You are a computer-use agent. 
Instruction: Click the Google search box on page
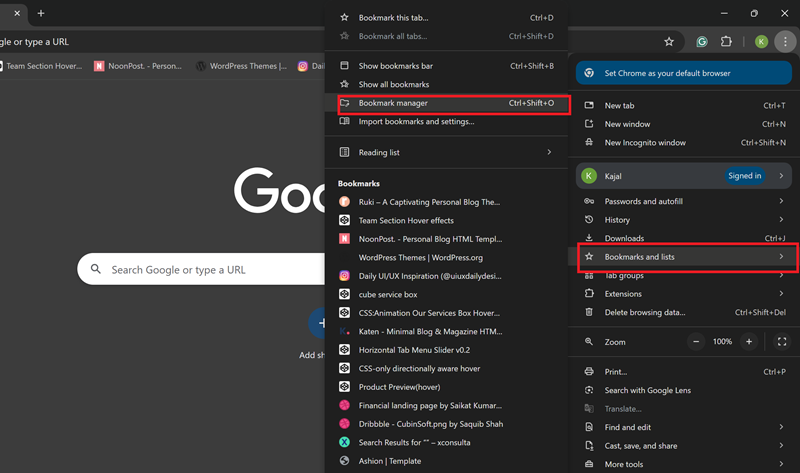tap(201, 269)
